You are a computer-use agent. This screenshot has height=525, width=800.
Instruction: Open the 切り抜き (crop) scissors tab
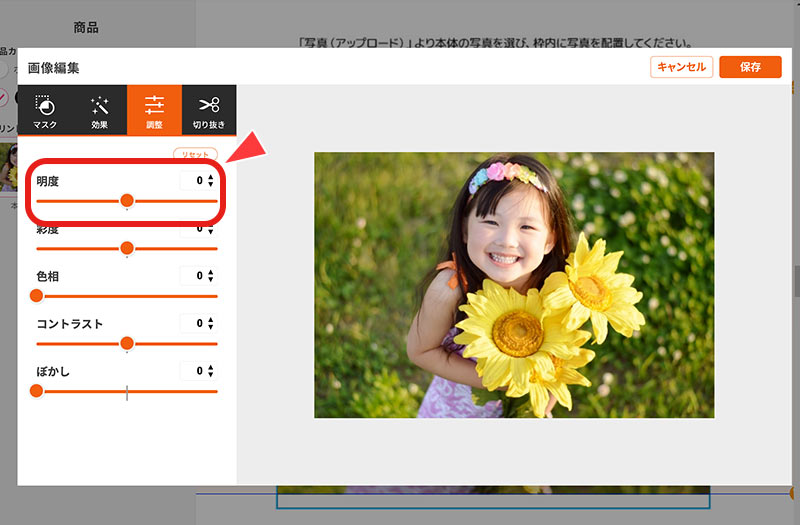[x=209, y=111]
